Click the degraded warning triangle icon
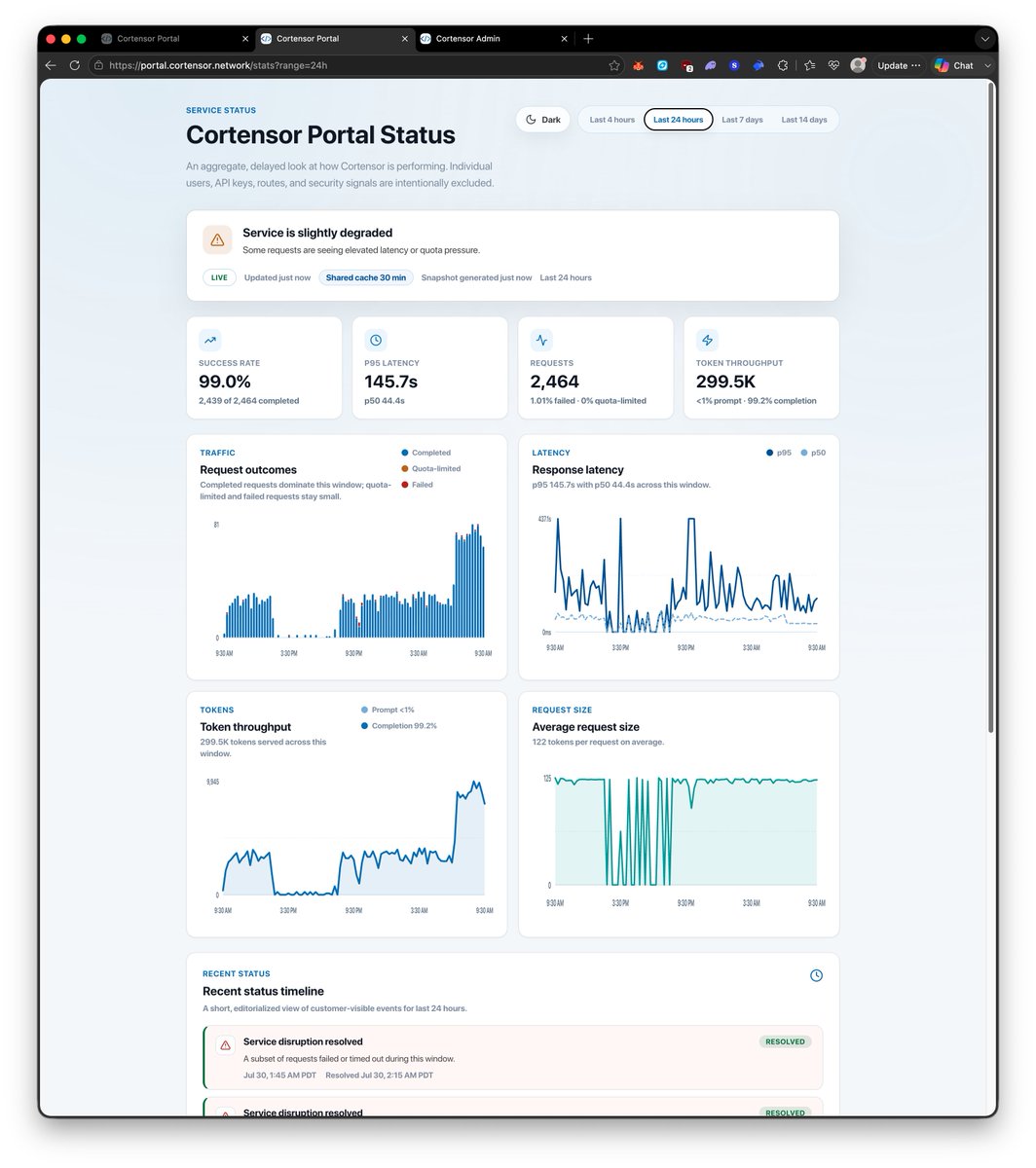The height and width of the screenshot is (1168, 1036). tap(217, 239)
